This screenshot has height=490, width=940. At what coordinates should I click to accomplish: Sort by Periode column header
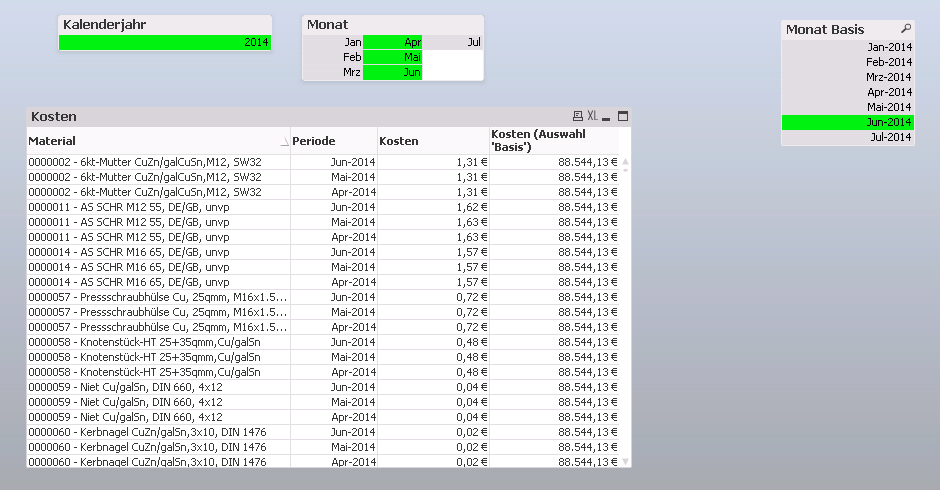click(x=334, y=141)
